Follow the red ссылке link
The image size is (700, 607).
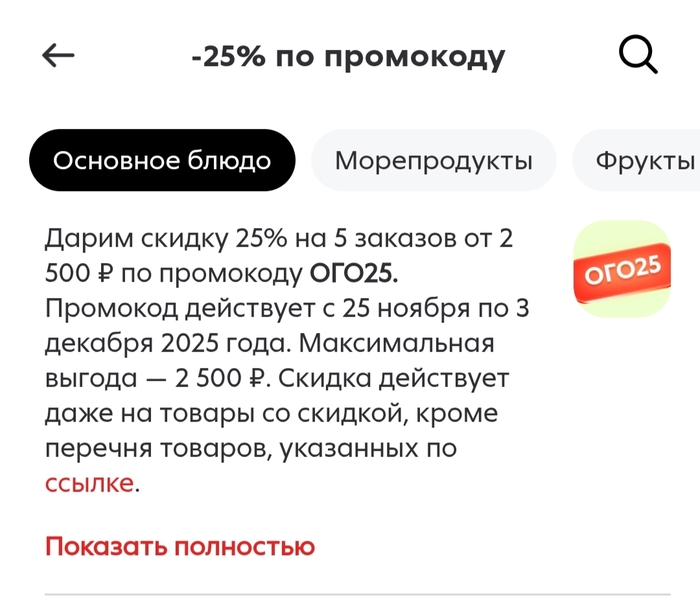[x=89, y=483]
